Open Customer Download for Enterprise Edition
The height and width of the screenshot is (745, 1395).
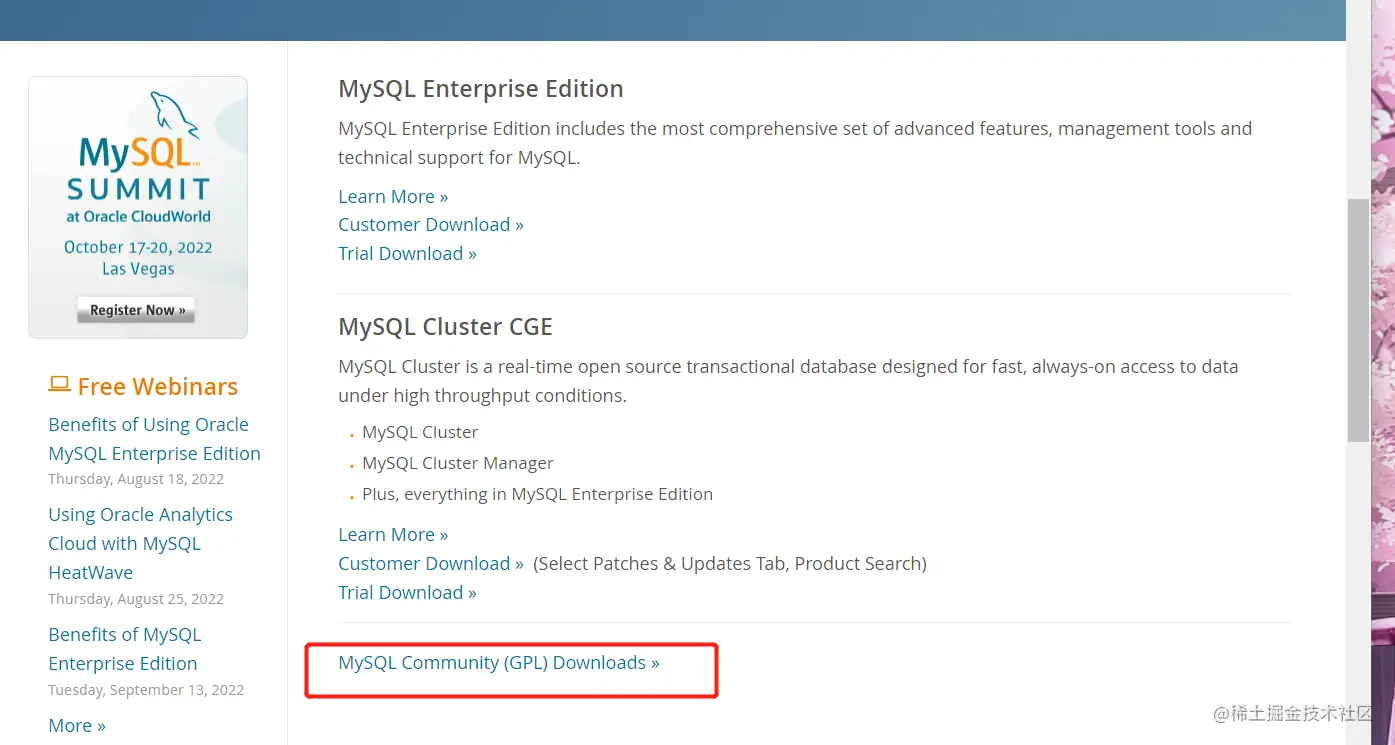coord(430,225)
